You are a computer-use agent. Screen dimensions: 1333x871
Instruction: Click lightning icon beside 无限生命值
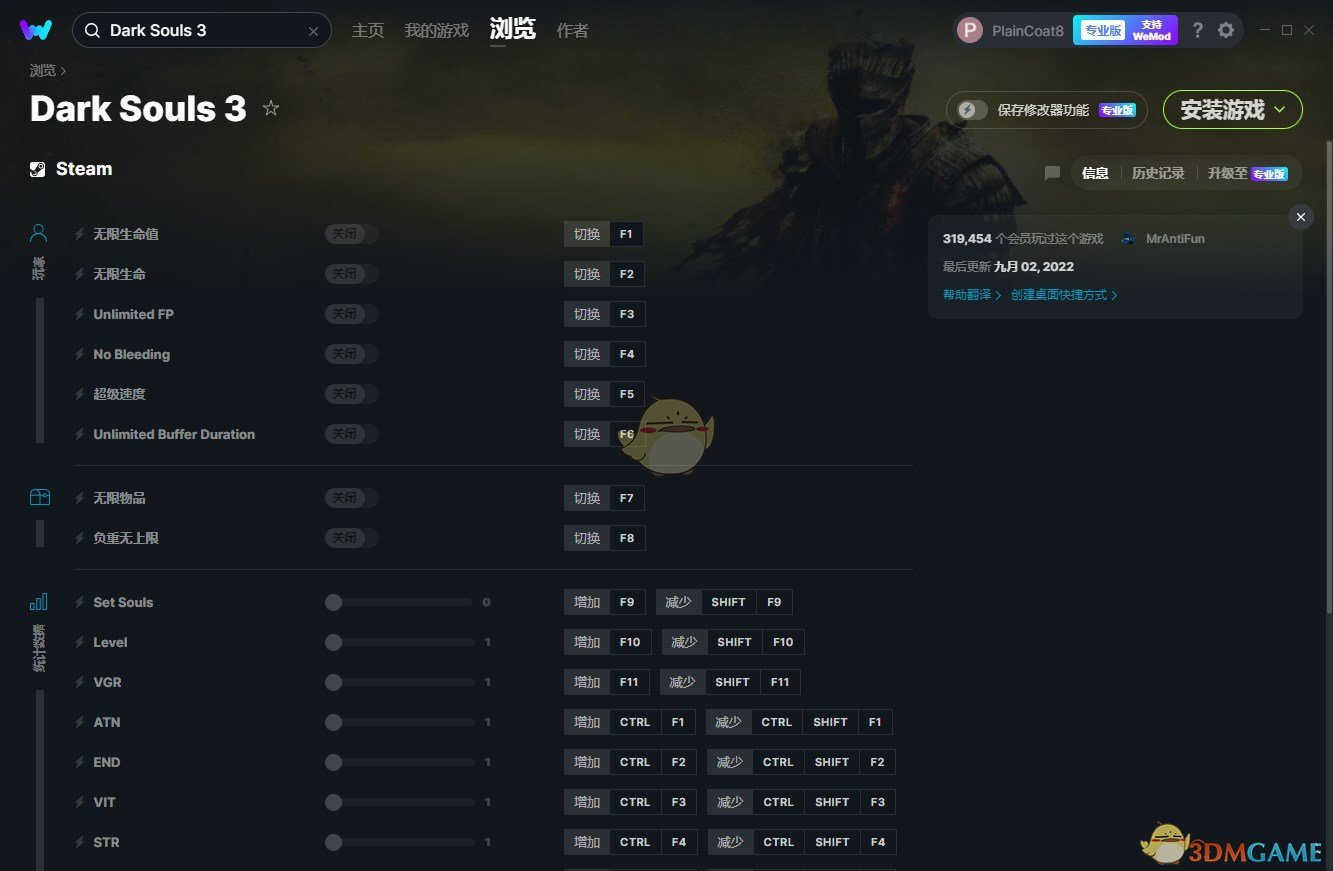pos(80,234)
